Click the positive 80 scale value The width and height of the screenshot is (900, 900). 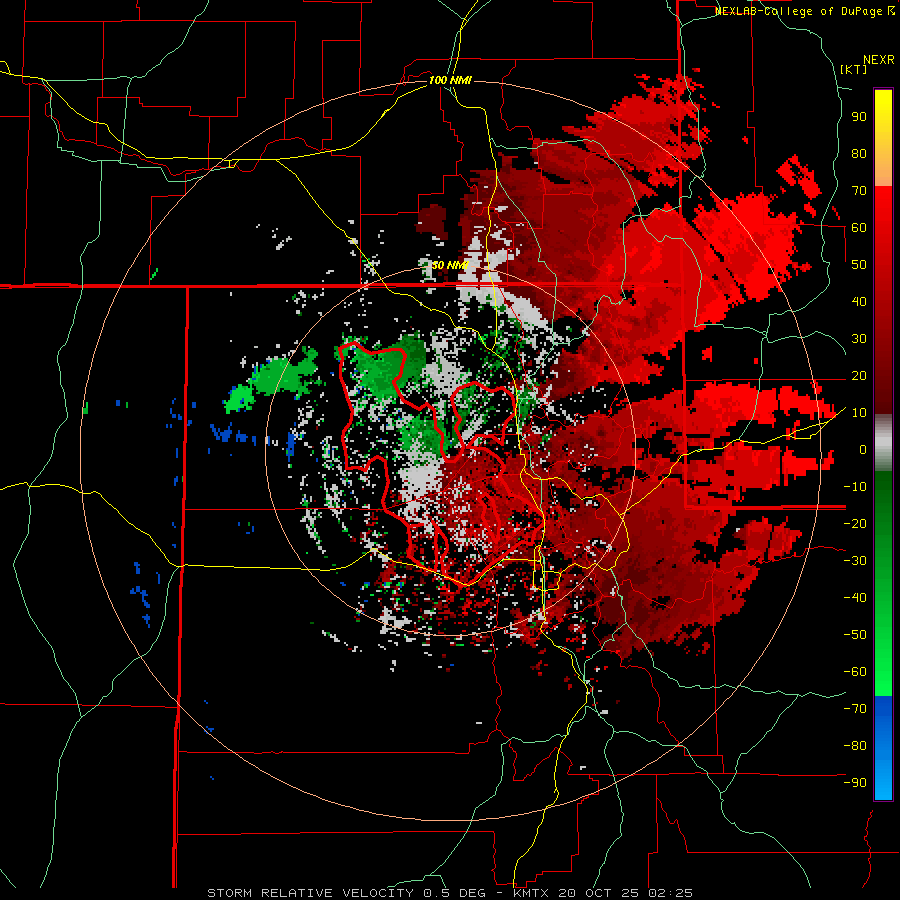coord(859,153)
